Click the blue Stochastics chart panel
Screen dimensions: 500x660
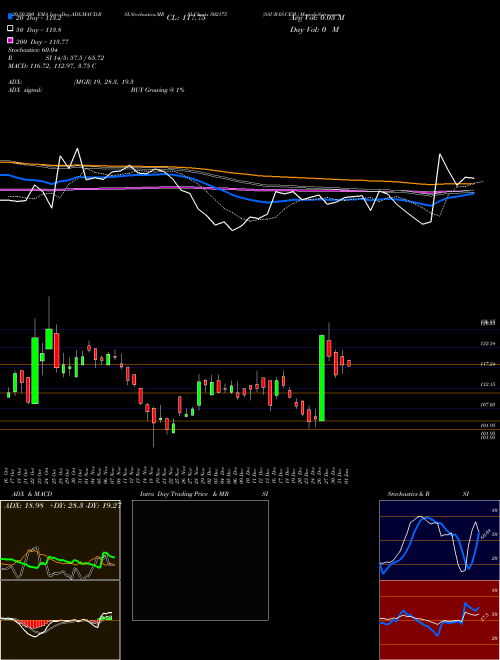[x=439, y=540]
